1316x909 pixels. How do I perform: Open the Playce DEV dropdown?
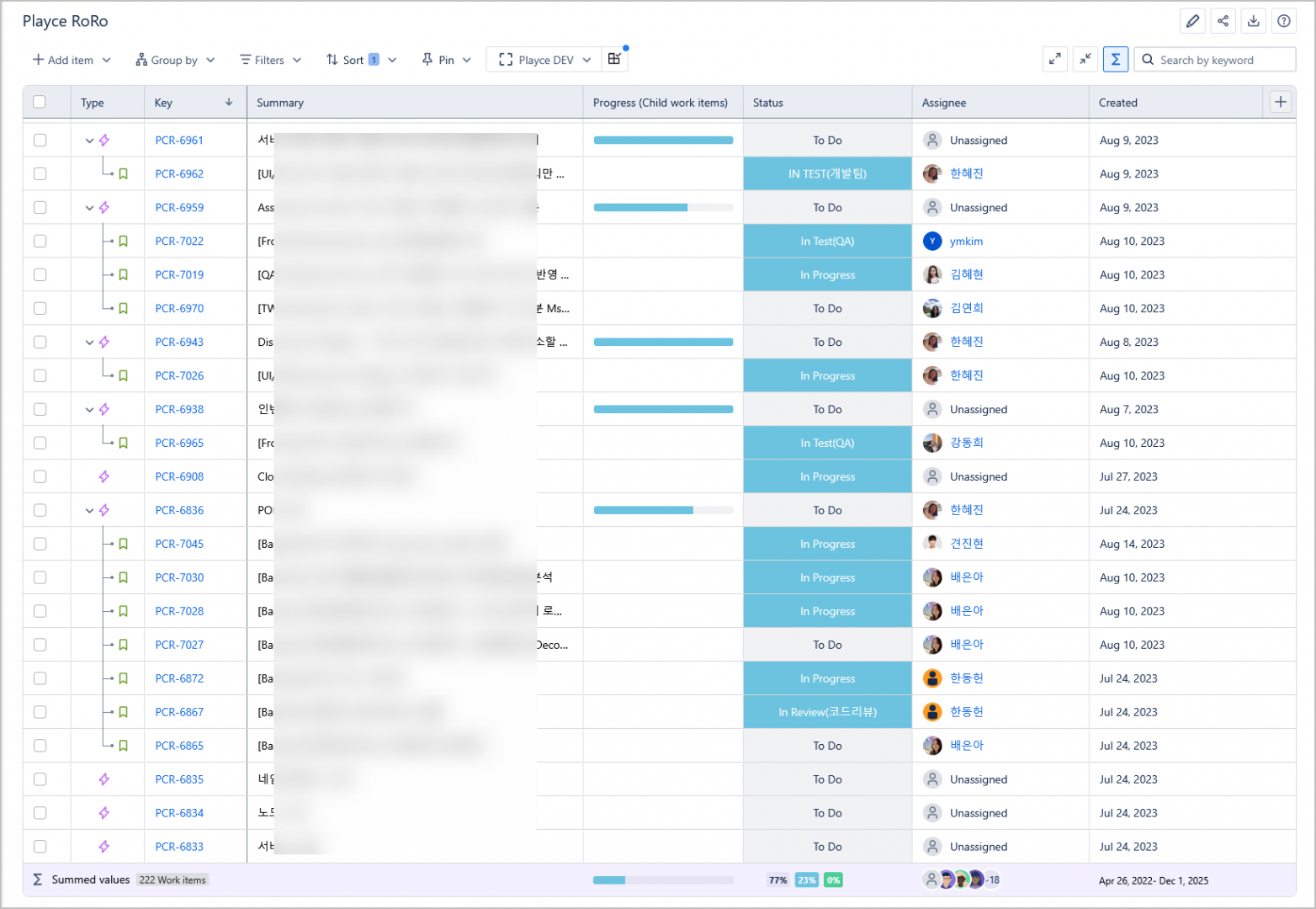pyautogui.click(x=544, y=60)
